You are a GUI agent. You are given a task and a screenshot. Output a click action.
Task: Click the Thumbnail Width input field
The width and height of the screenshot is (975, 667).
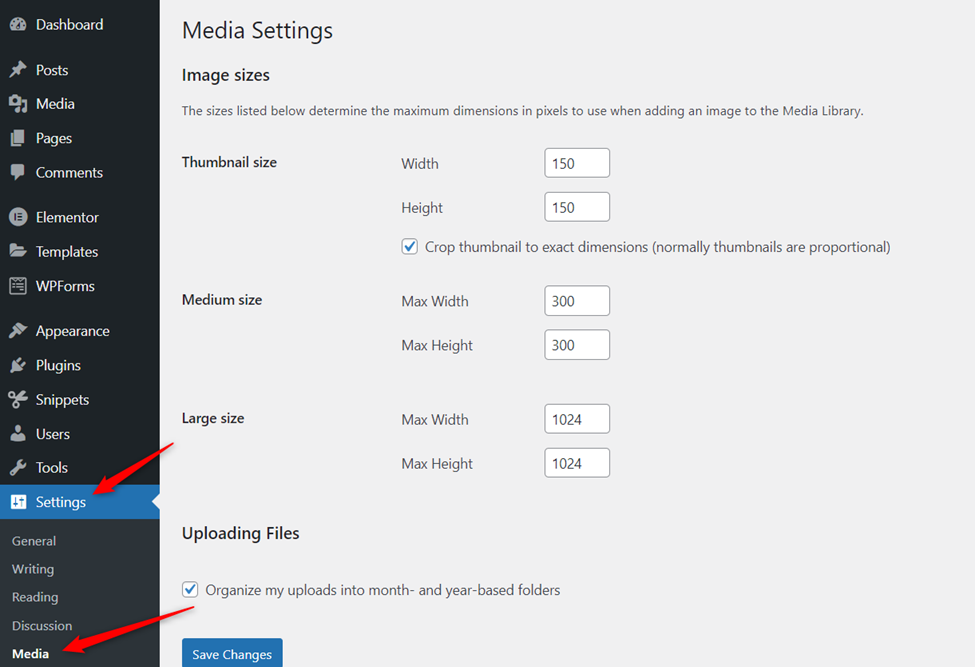click(x=576, y=163)
